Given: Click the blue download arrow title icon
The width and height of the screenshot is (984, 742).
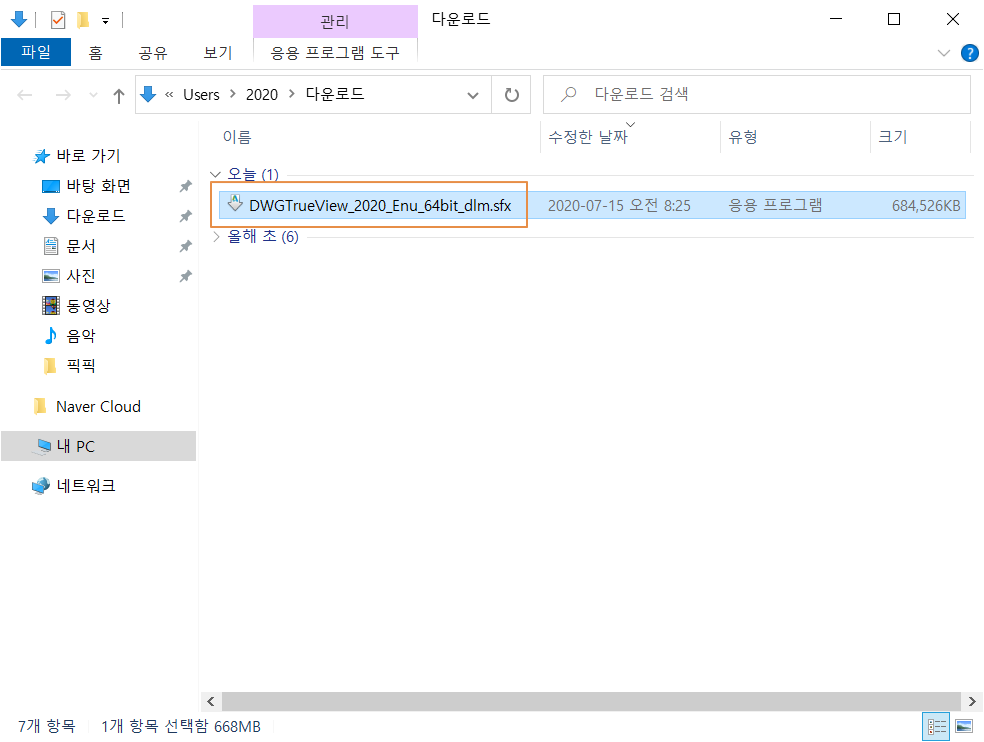Looking at the screenshot, I should click(19, 19).
